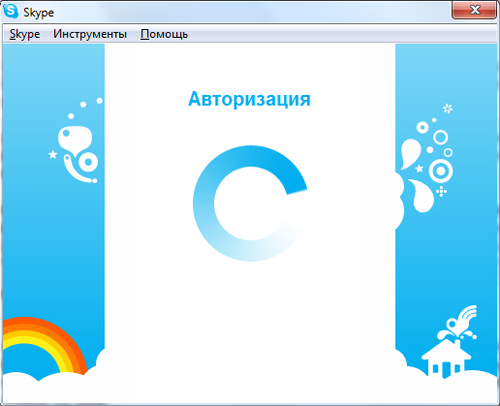500x406 pixels.
Task: Click the lower white teardrop shape on right
Action: 422,196
